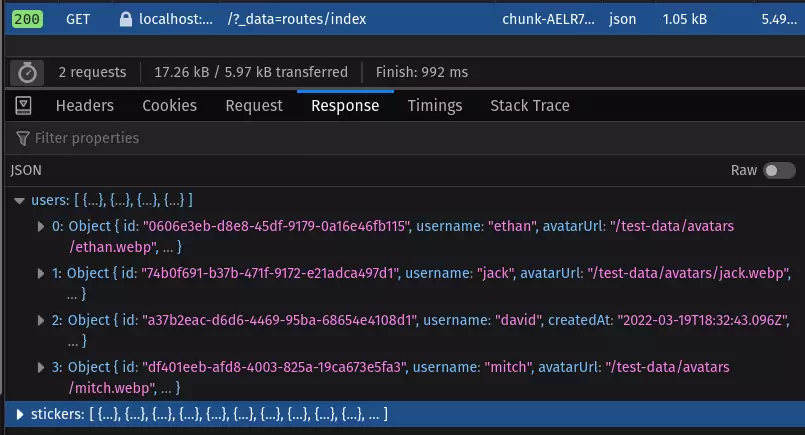Click the localhost domain cell
The height and width of the screenshot is (435, 805).
pyautogui.click(x=176, y=20)
